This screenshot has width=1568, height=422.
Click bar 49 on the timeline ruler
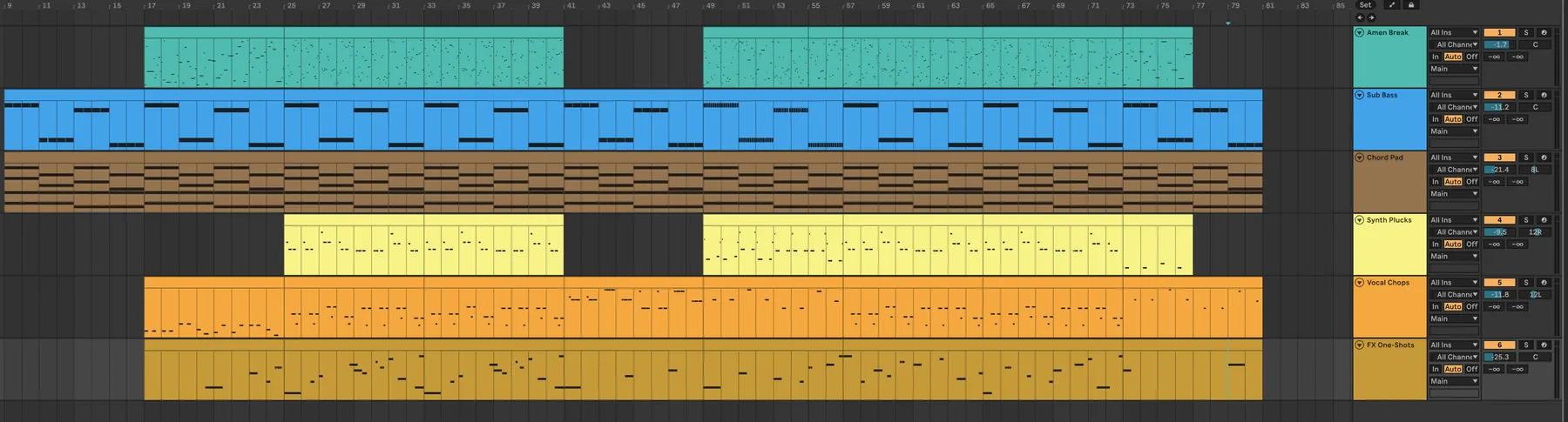711,5
